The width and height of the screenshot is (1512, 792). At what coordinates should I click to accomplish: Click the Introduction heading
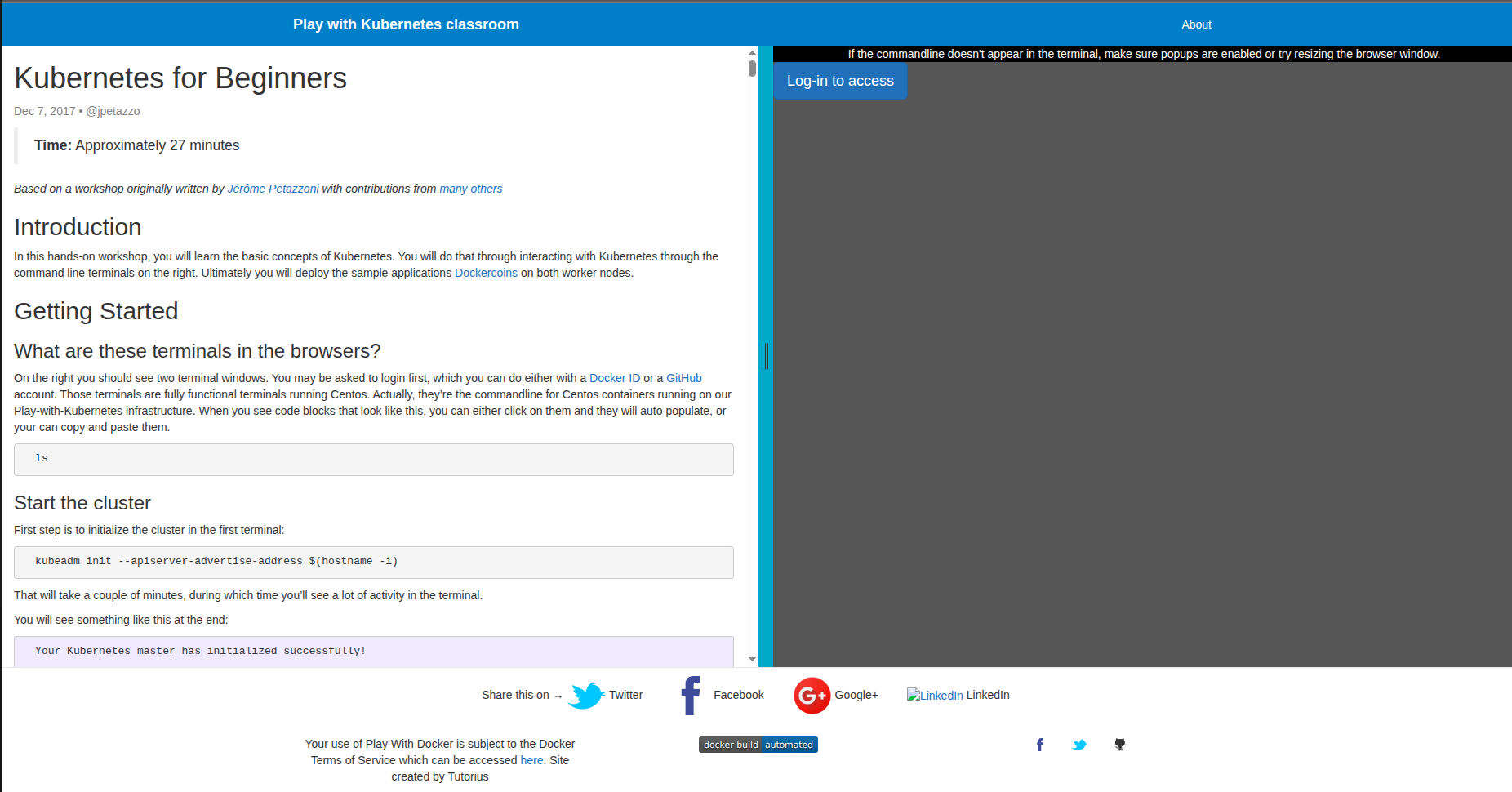pos(78,227)
